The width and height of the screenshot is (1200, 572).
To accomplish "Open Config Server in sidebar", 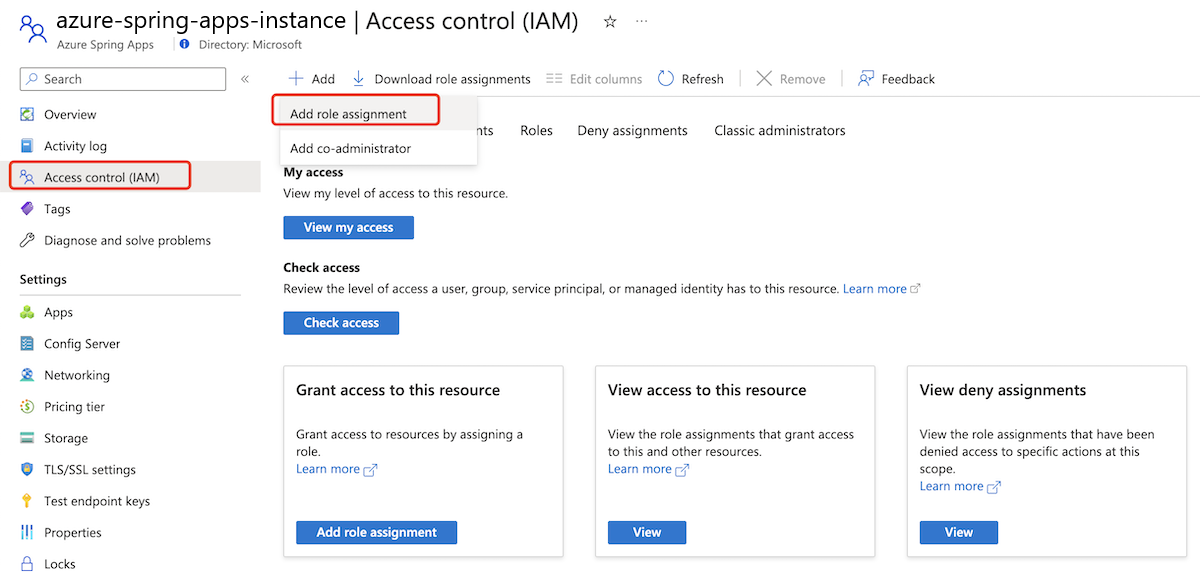I will pyautogui.click(x=82, y=344).
